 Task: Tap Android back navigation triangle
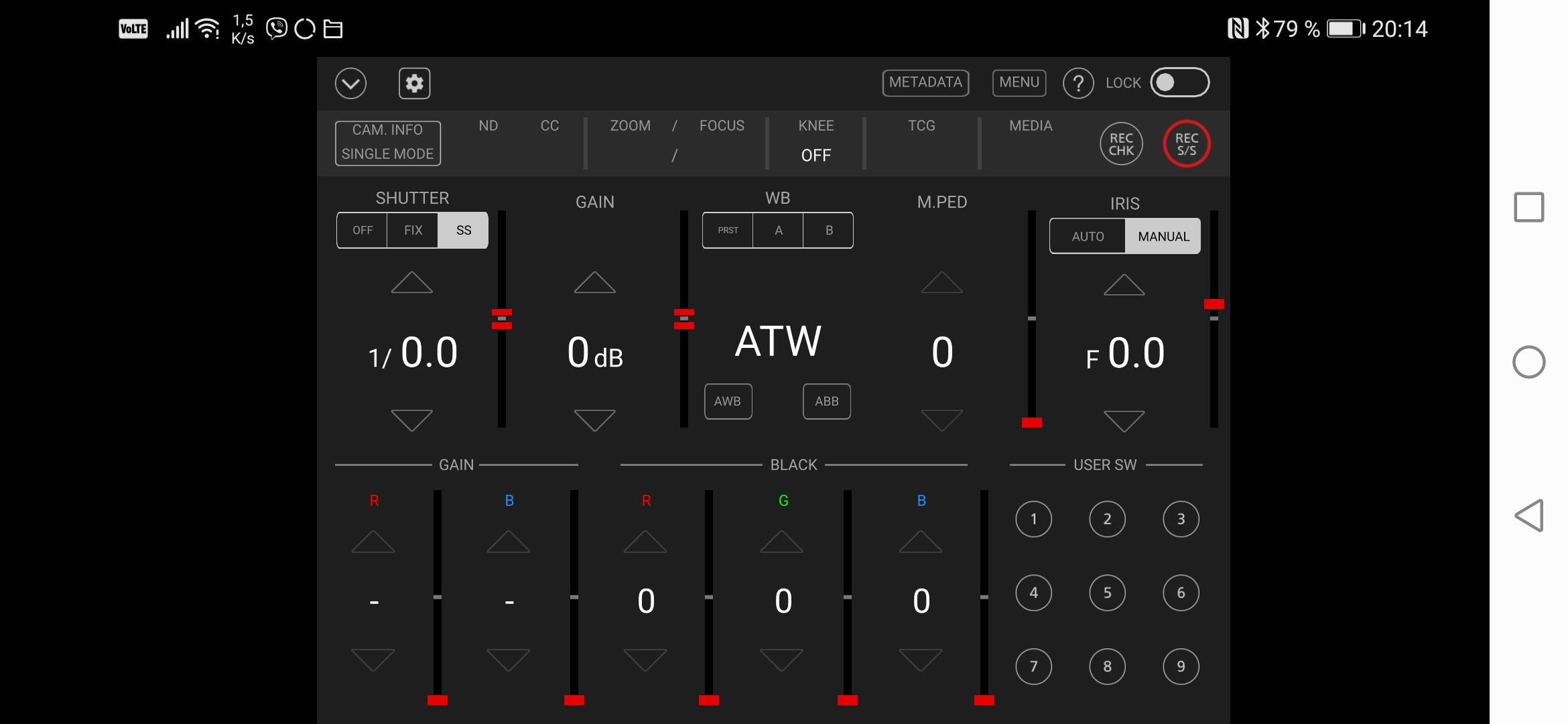pyautogui.click(x=1528, y=516)
